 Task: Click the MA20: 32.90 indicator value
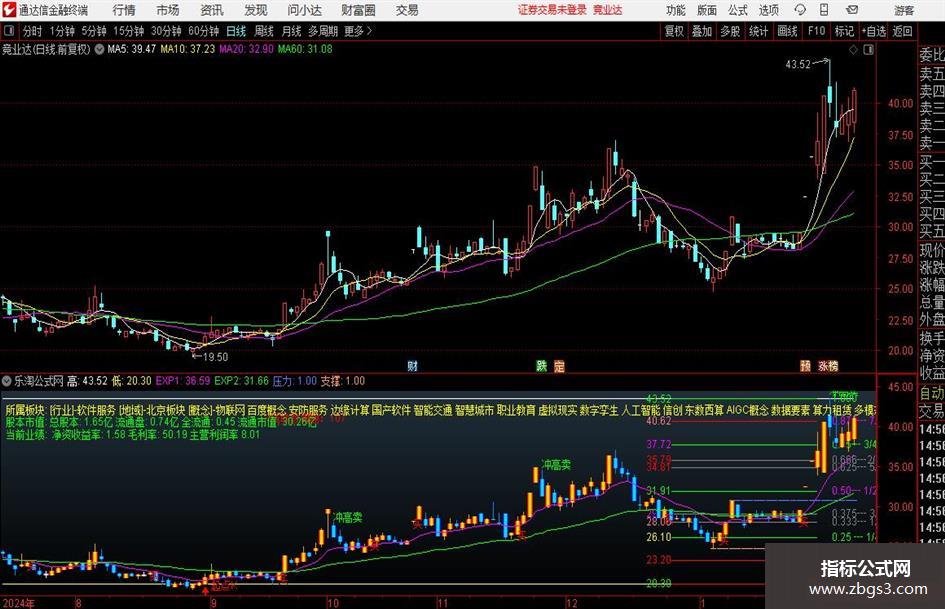[x=246, y=49]
